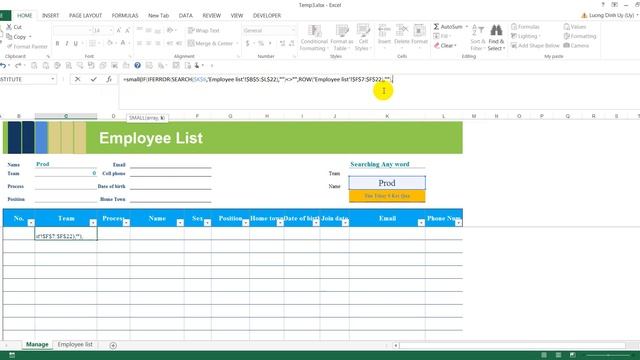The height and width of the screenshot is (360, 640).
Task: Open the REVIEW ribbon tab
Action: (211, 16)
